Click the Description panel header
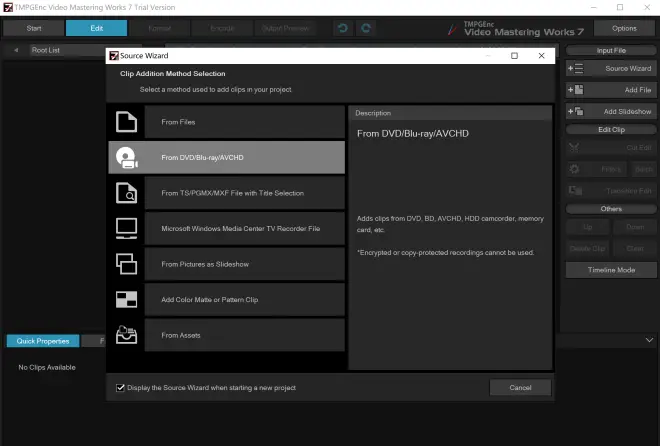The width and height of the screenshot is (660, 446). 450,113
